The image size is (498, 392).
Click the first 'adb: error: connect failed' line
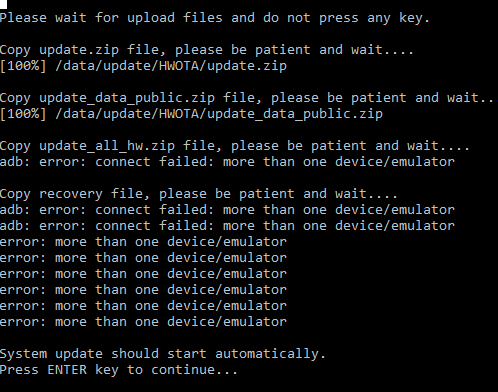(x=227, y=162)
